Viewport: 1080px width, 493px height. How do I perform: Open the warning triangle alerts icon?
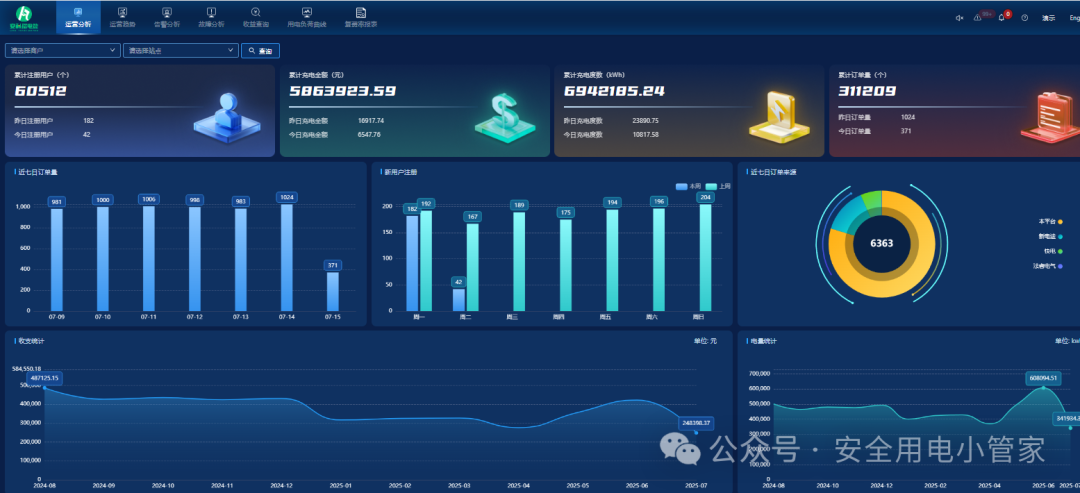977,18
